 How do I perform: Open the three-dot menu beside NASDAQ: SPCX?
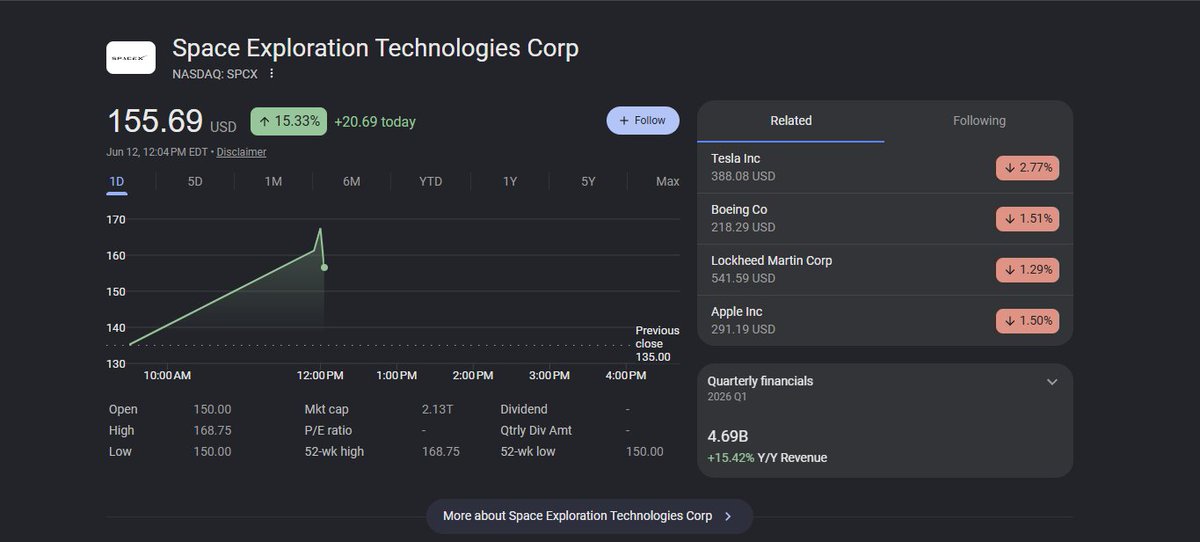pos(271,73)
